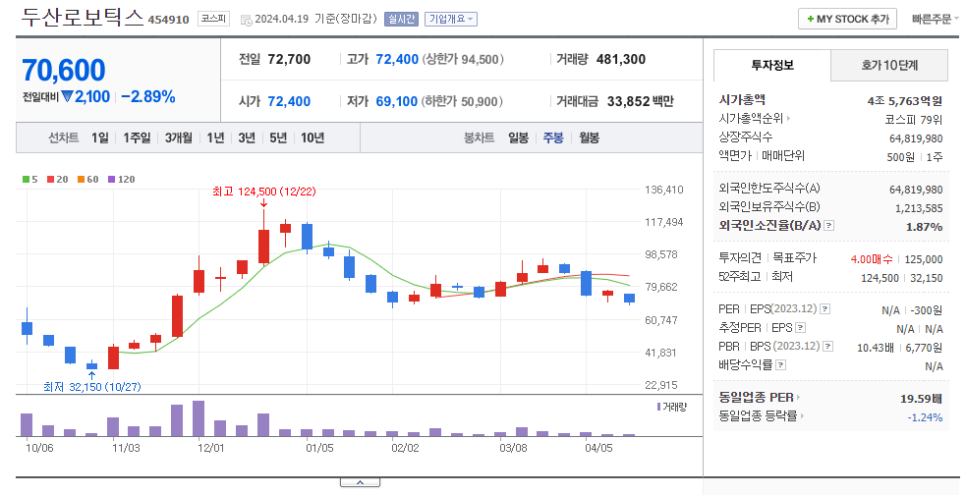
Task: Select the 10년 line chart
Action: point(312,138)
